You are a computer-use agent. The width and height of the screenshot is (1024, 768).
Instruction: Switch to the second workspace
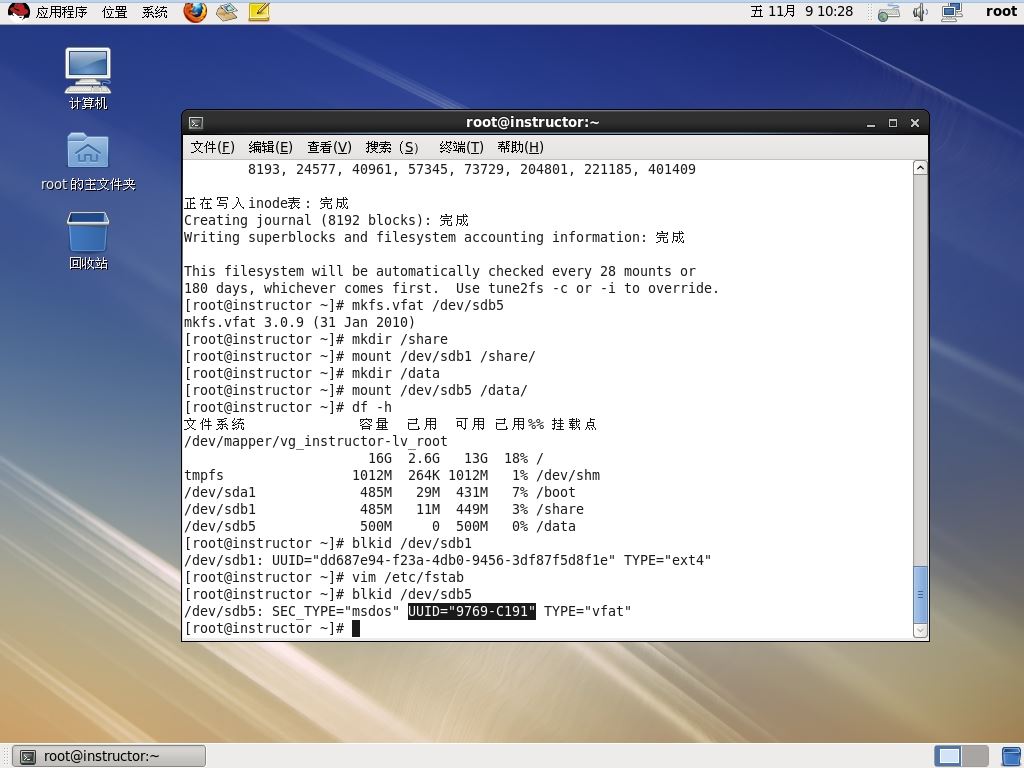[x=975, y=756]
